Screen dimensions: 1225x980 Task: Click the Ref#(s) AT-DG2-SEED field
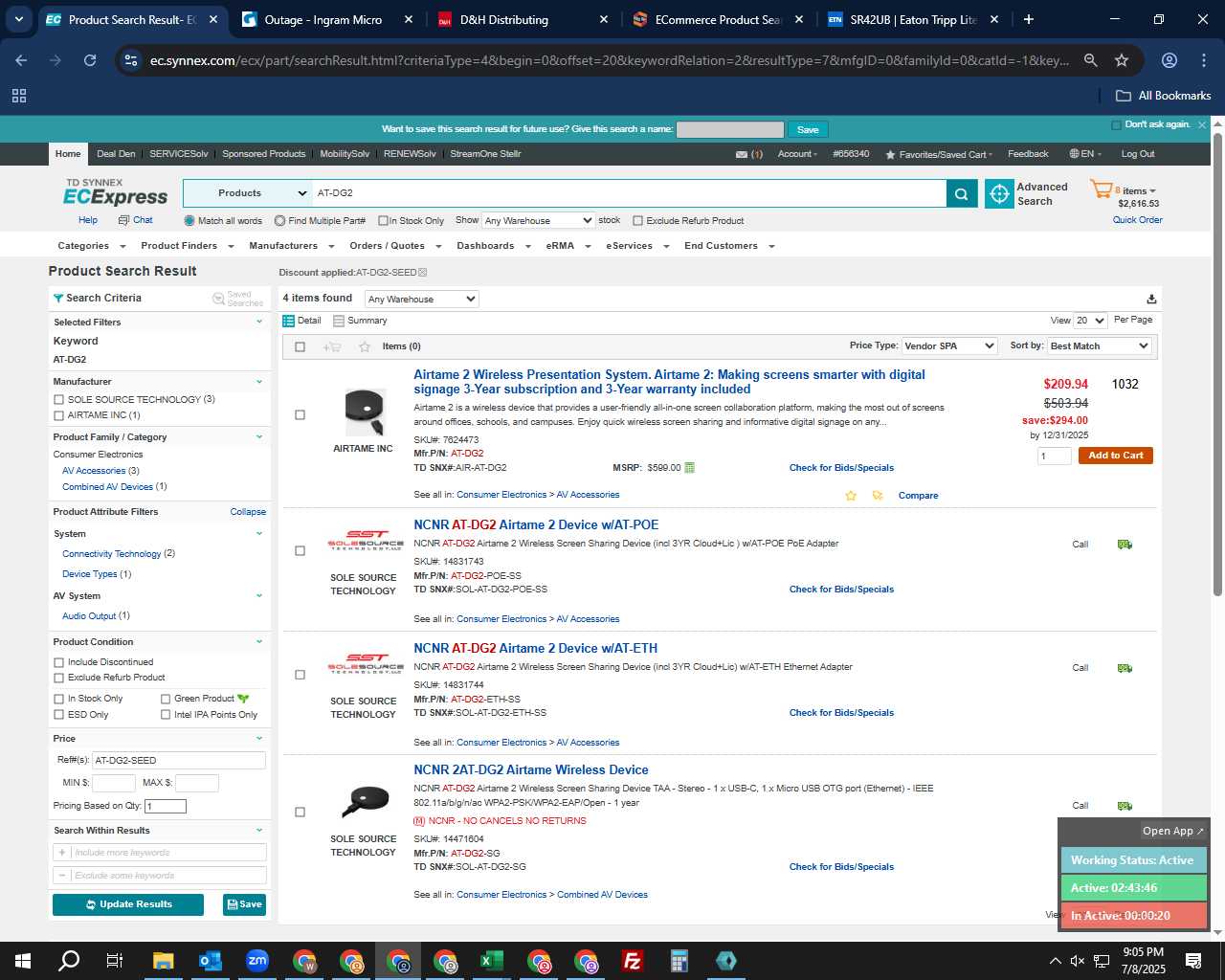point(178,761)
